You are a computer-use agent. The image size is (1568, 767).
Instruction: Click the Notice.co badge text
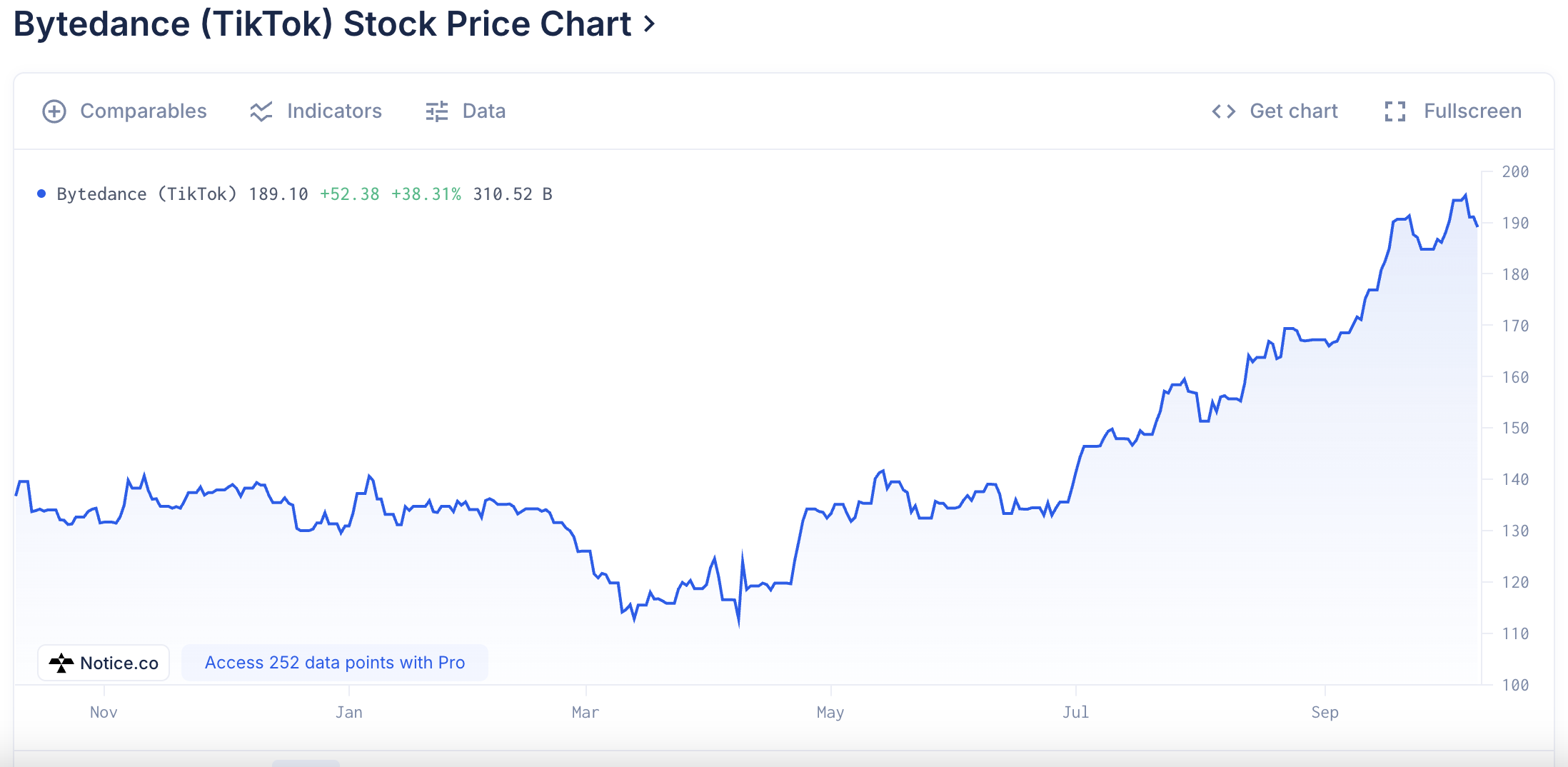click(x=119, y=663)
